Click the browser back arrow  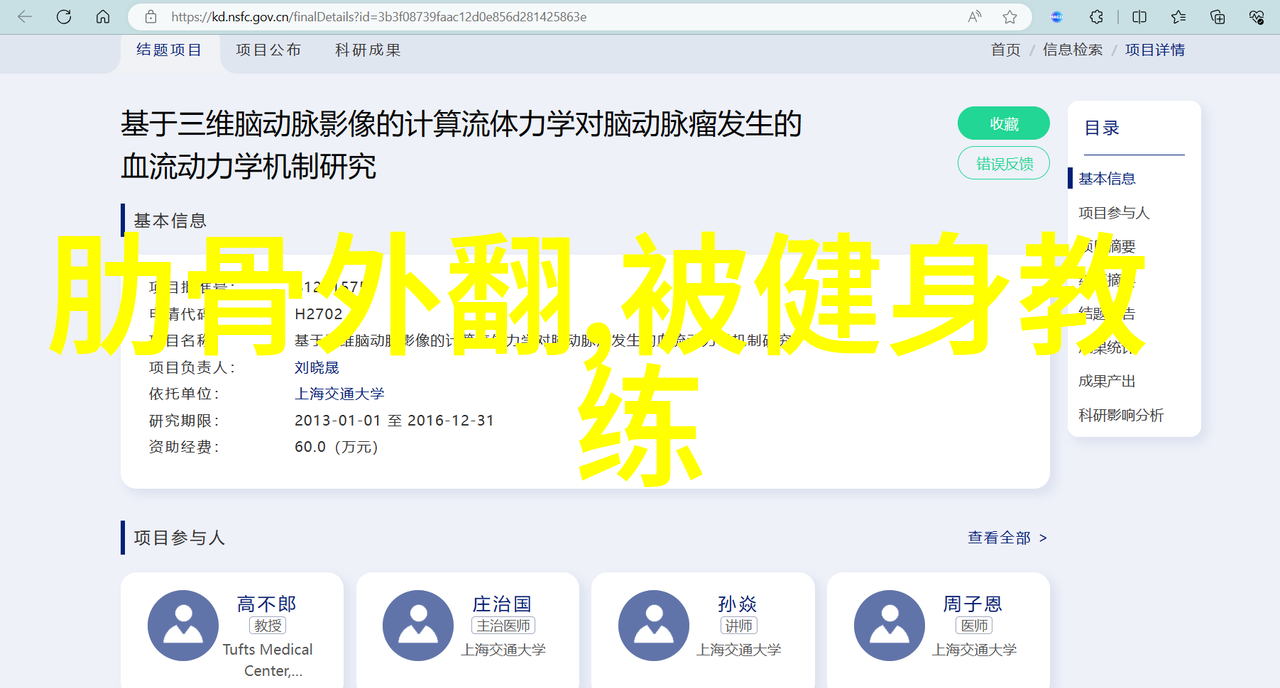click(25, 17)
